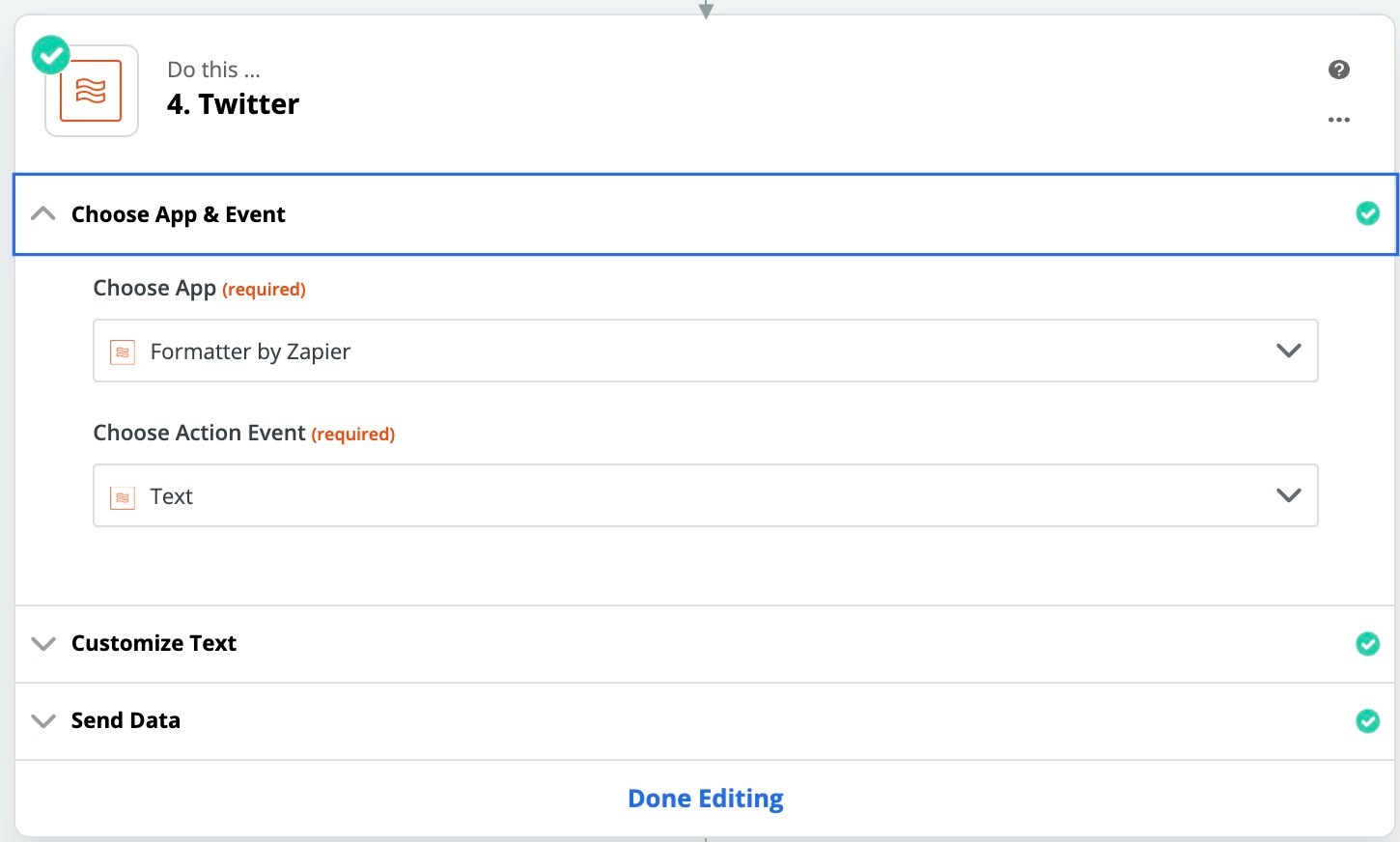The width and height of the screenshot is (1400, 842).
Task: Click the green check badge on step icon
Action: [x=50, y=55]
